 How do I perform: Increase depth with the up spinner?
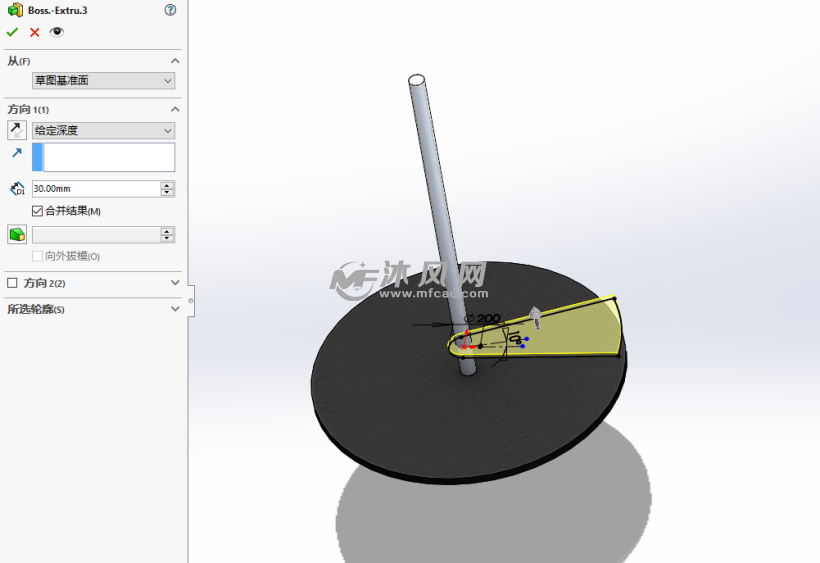tap(167, 185)
